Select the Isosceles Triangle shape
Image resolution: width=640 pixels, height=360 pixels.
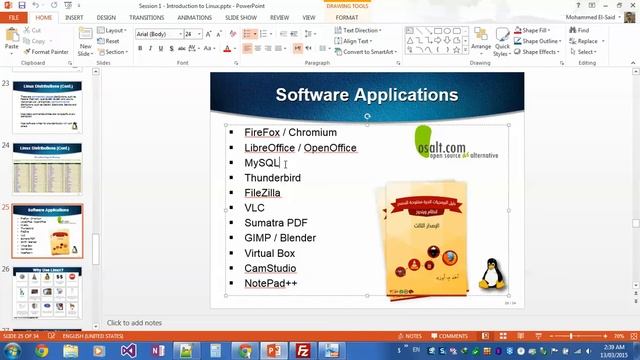click(x=410, y=40)
